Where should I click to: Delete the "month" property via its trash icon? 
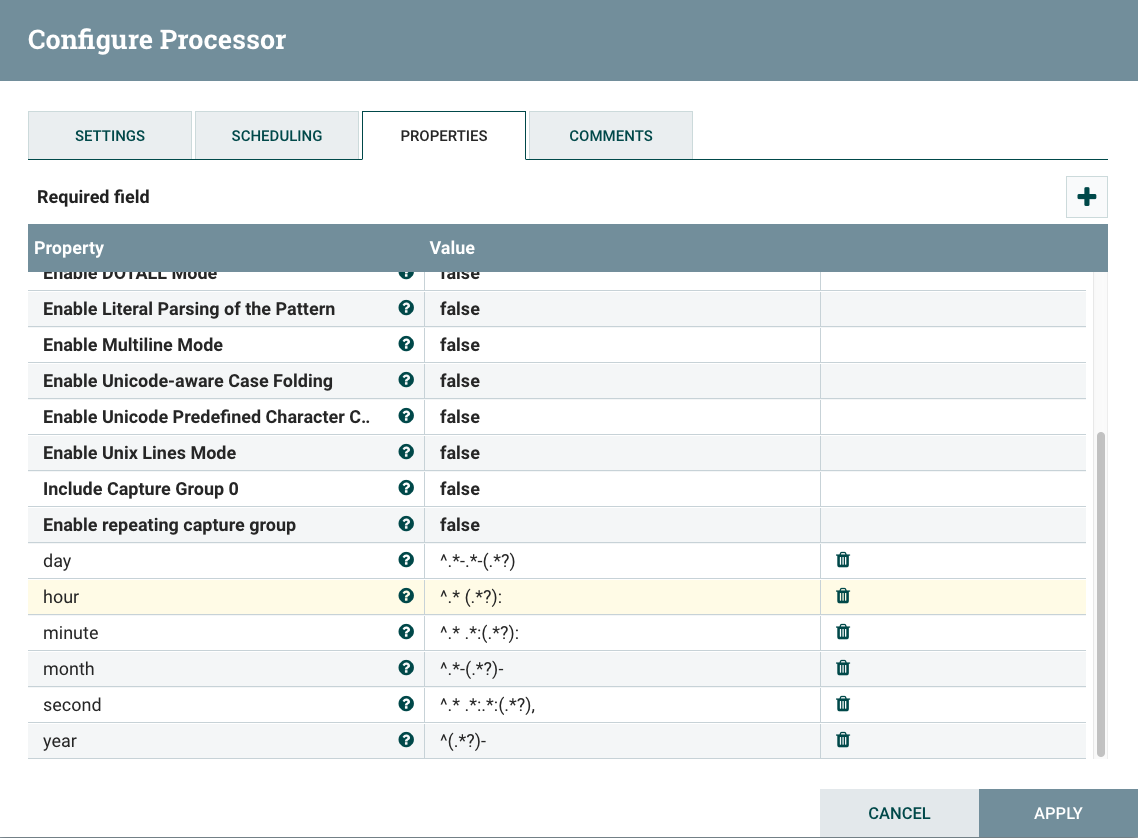(x=842, y=668)
